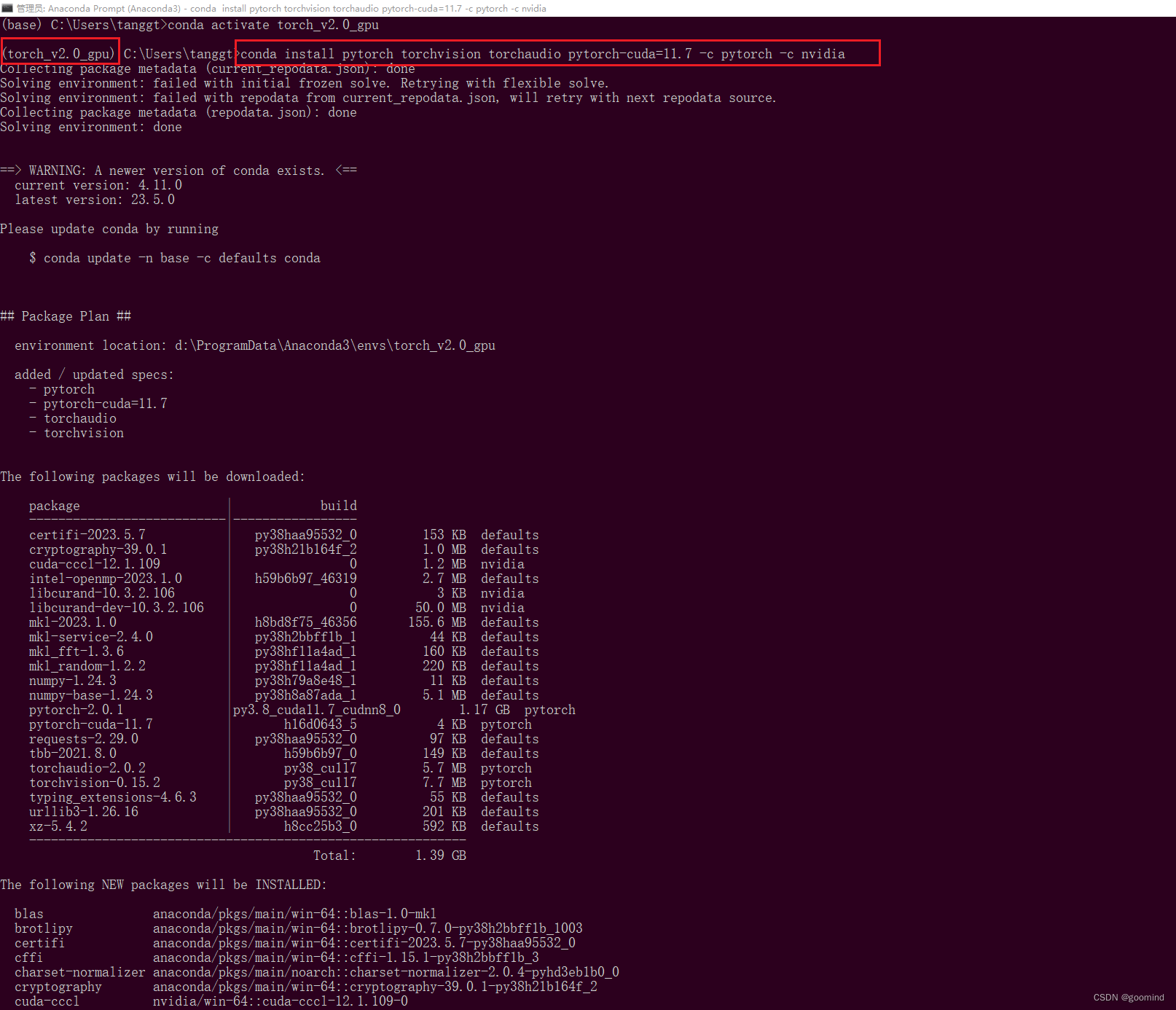Click the tbb-2021.8.0 package row

pos(284,753)
